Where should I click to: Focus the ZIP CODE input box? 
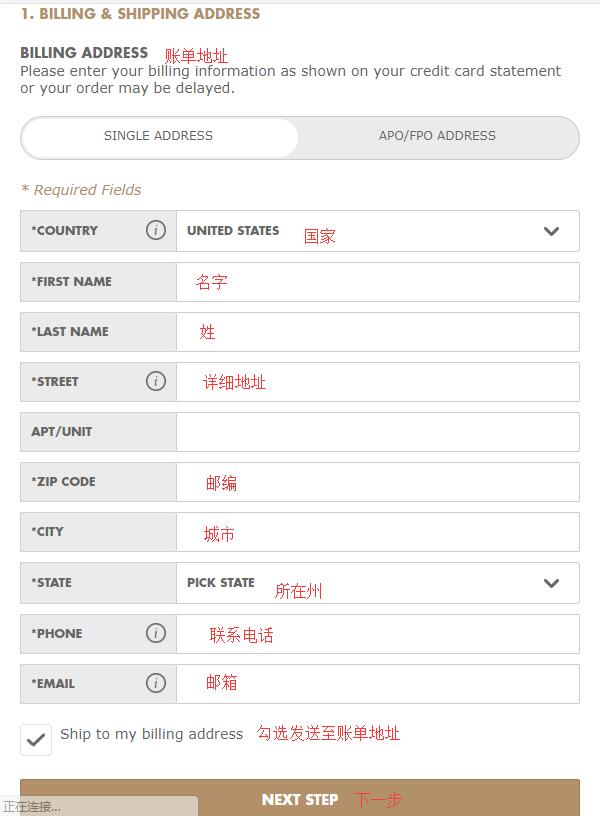378,482
